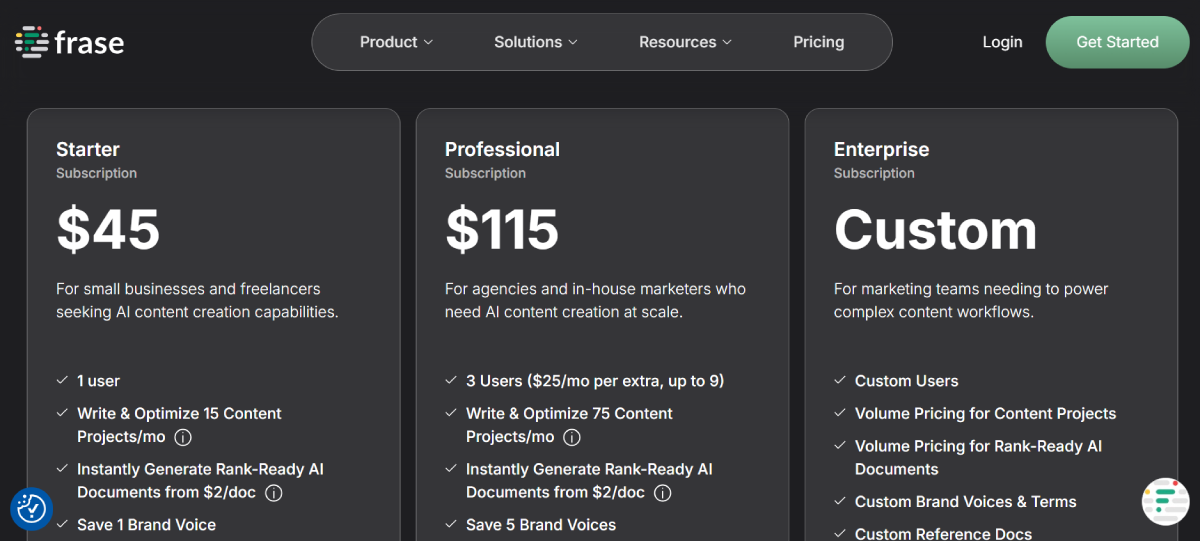Viewport: 1200px width, 541px height.
Task: Expand the Resources dropdown menu
Action: [685, 42]
